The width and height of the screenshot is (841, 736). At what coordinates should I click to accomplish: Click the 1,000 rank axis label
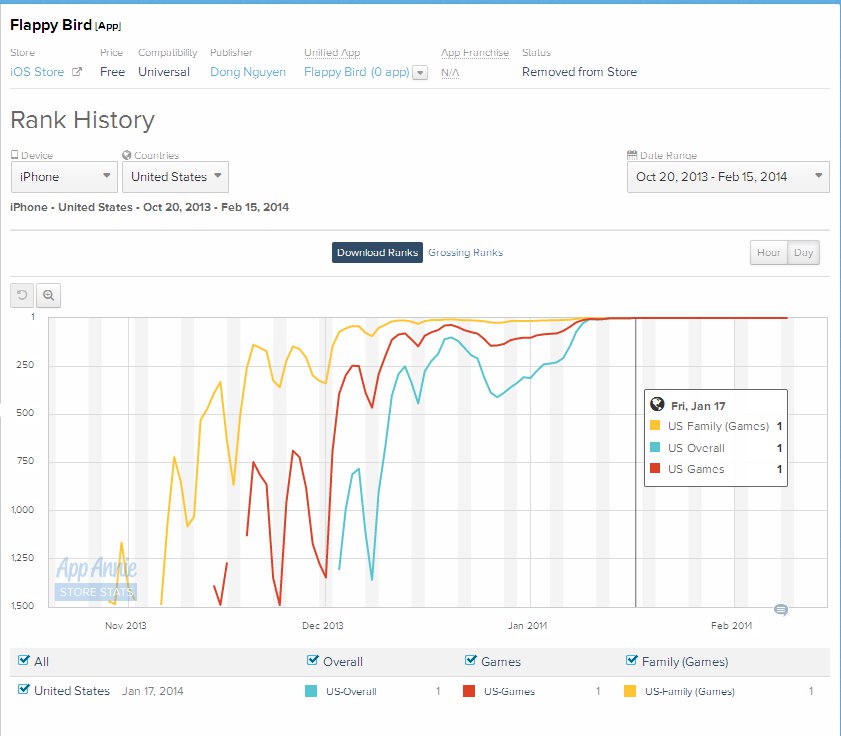tap(23, 510)
